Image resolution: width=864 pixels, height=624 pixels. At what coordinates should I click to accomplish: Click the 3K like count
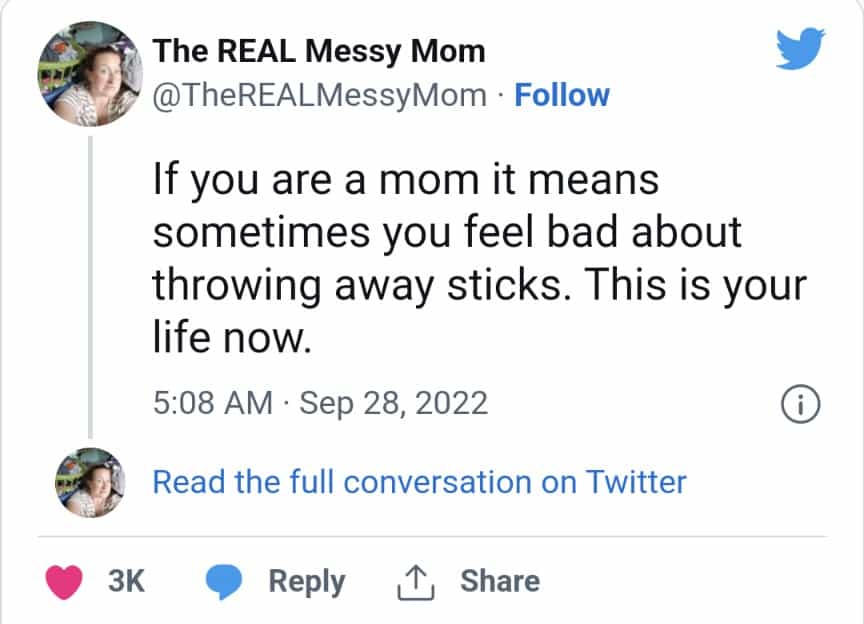click(128, 580)
